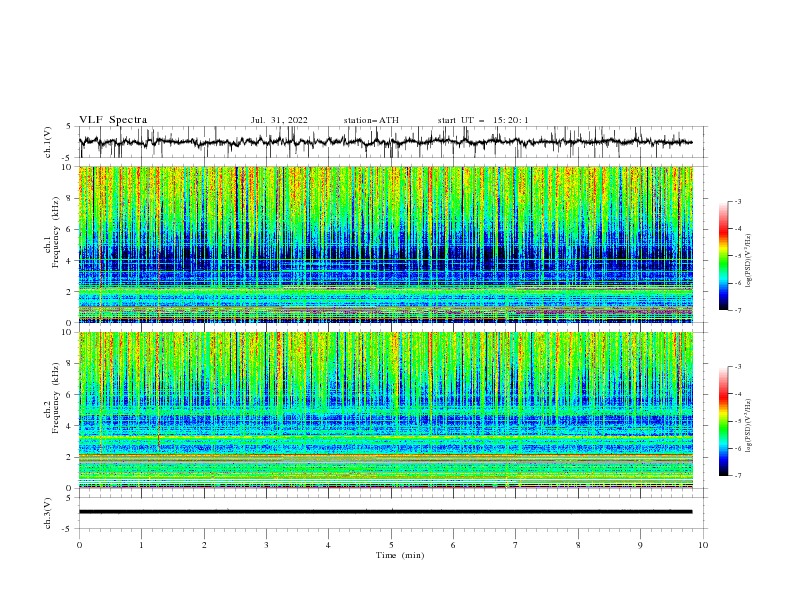The image size is (792, 612).
Task: Click the ch.1 spectrogram color scale bar
Action: 723,256
